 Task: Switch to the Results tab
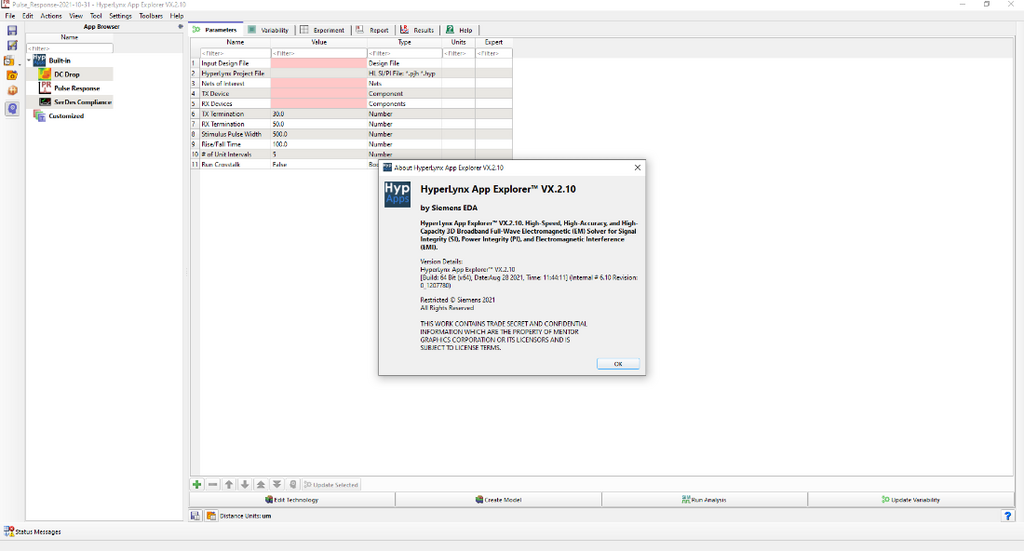coord(417,30)
